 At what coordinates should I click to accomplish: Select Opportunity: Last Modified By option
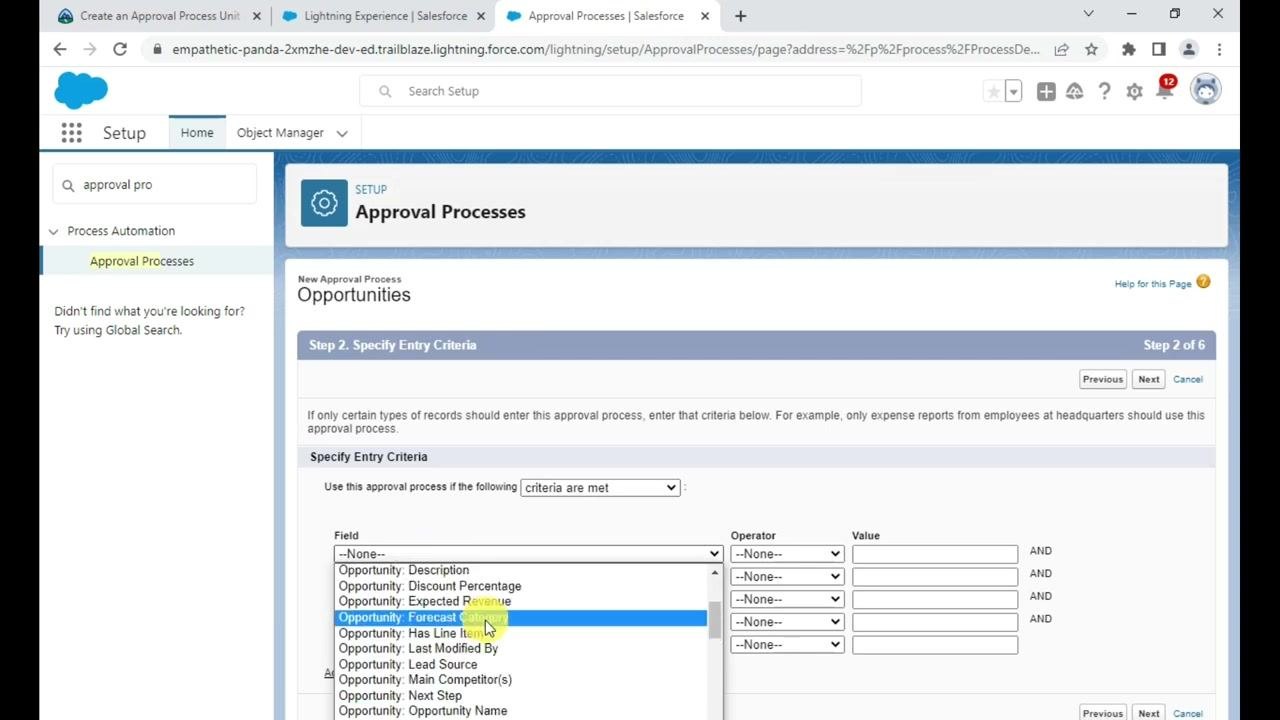tap(521, 648)
